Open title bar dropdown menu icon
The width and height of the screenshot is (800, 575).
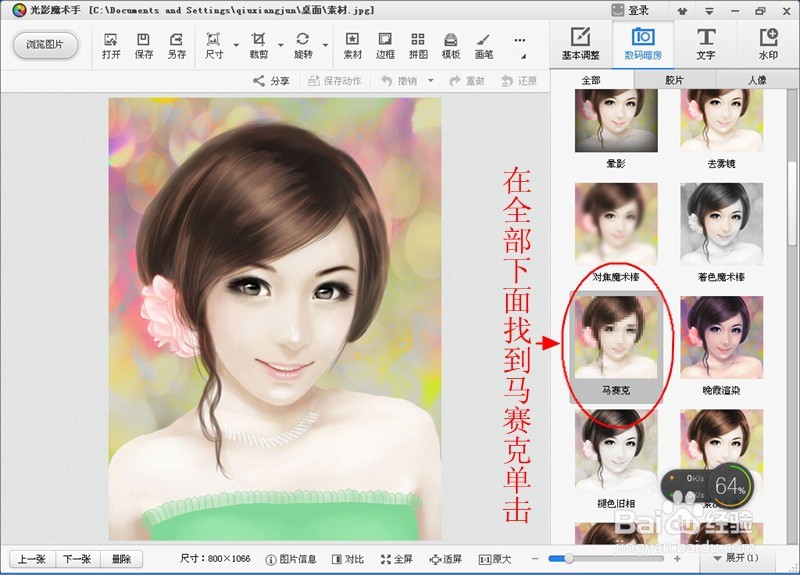pyautogui.click(x=709, y=11)
